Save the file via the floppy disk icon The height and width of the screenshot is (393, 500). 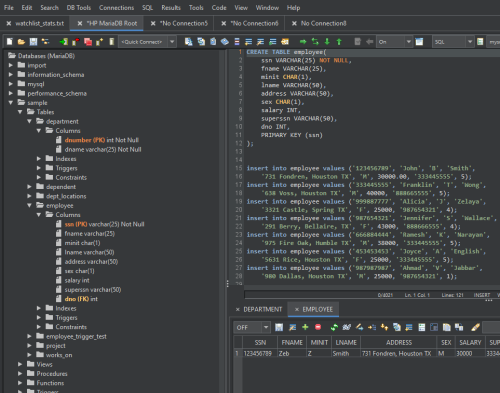coord(33,42)
